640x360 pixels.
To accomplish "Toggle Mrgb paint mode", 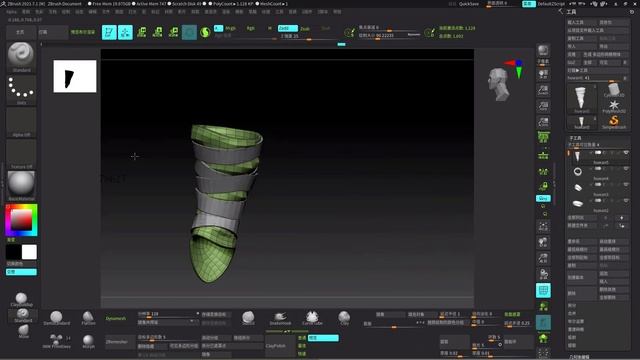I will coord(231,28).
